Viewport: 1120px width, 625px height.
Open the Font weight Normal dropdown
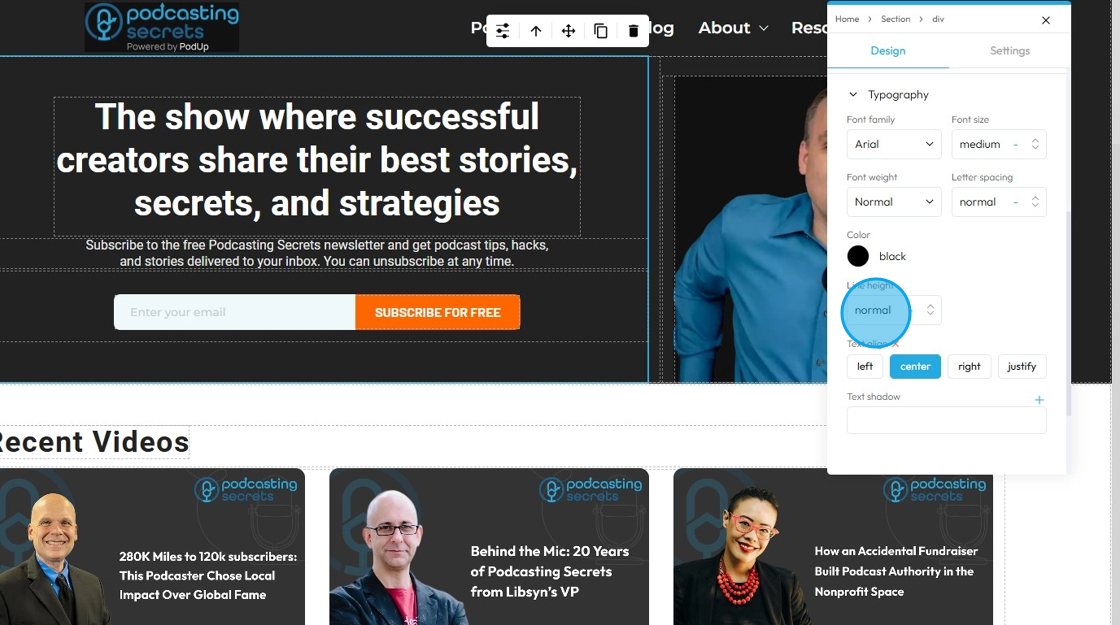pyautogui.click(x=894, y=202)
